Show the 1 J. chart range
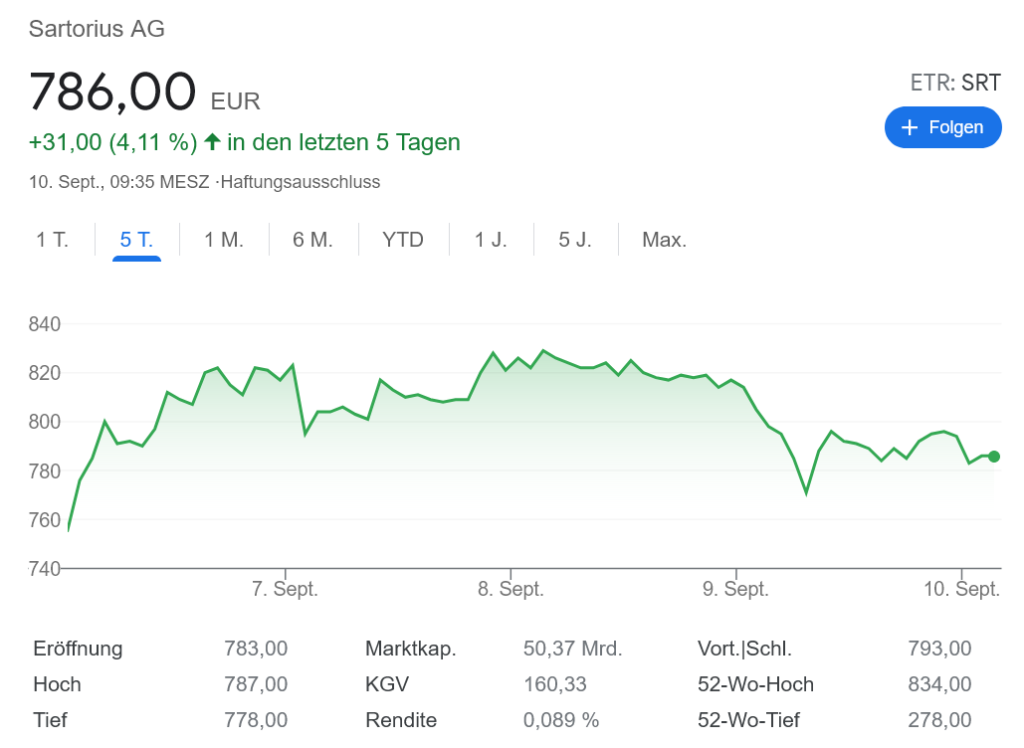Viewport: 1024px width, 748px height. (x=490, y=240)
